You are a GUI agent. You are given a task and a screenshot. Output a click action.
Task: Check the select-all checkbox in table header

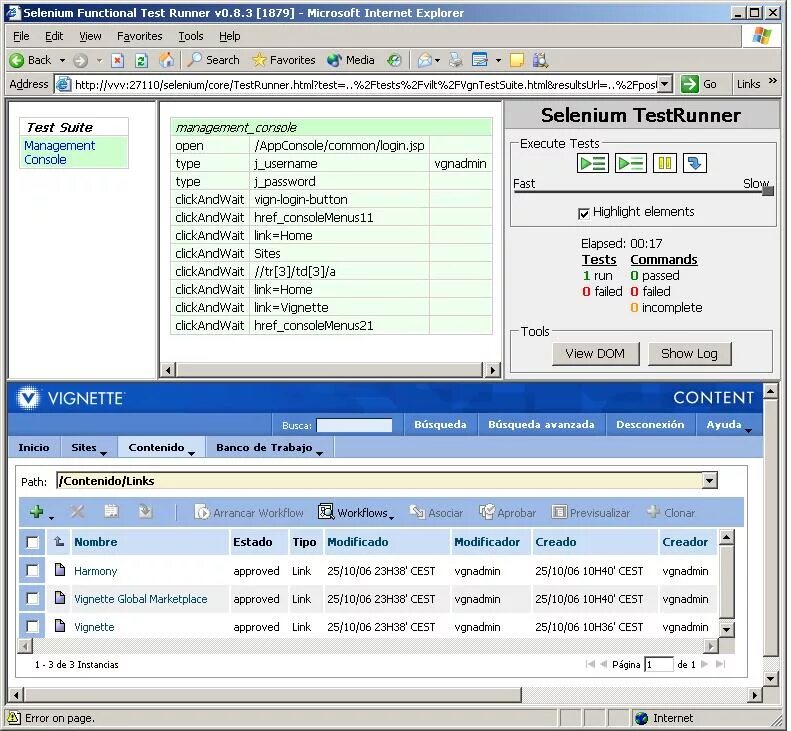[x=32, y=542]
